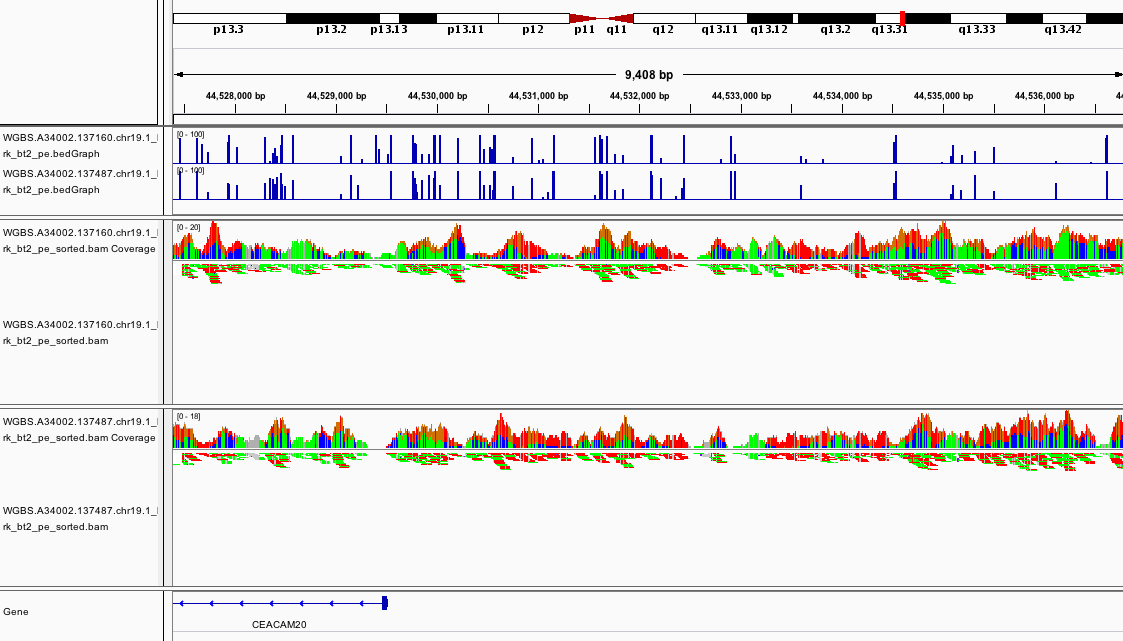Click the q13.33 band of the chromosome
This screenshot has height=641, width=1123.
(977, 18)
